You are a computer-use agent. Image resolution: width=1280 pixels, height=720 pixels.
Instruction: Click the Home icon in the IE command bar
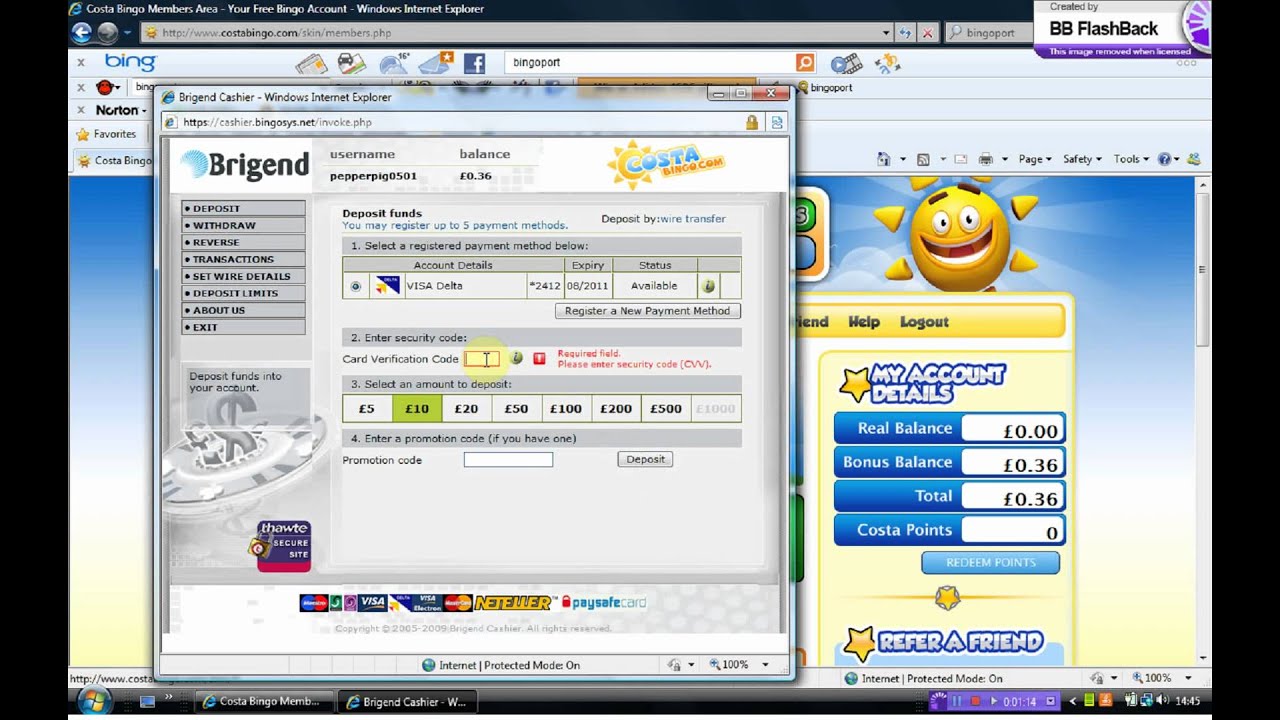click(883, 159)
